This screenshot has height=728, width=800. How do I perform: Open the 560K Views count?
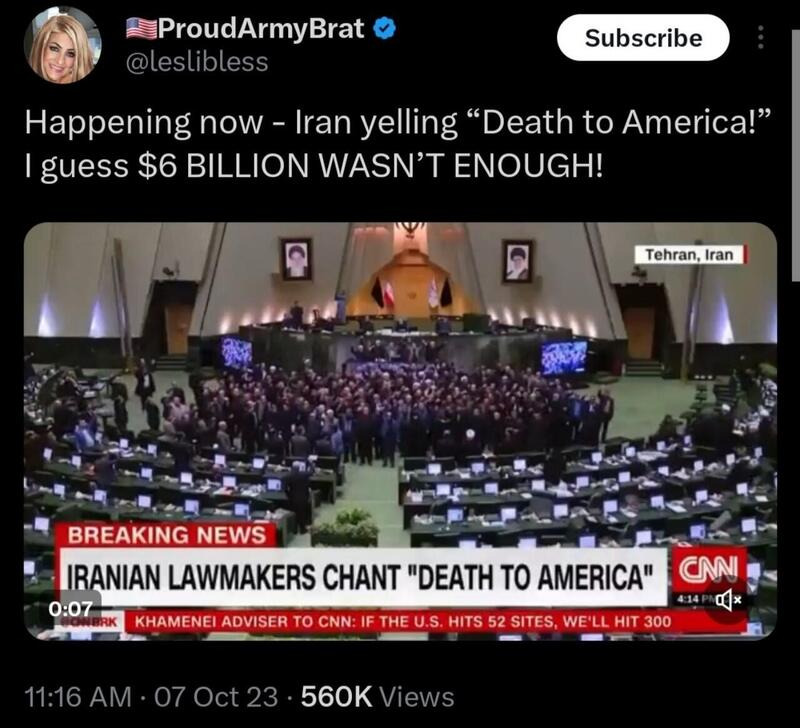[378, 697]
